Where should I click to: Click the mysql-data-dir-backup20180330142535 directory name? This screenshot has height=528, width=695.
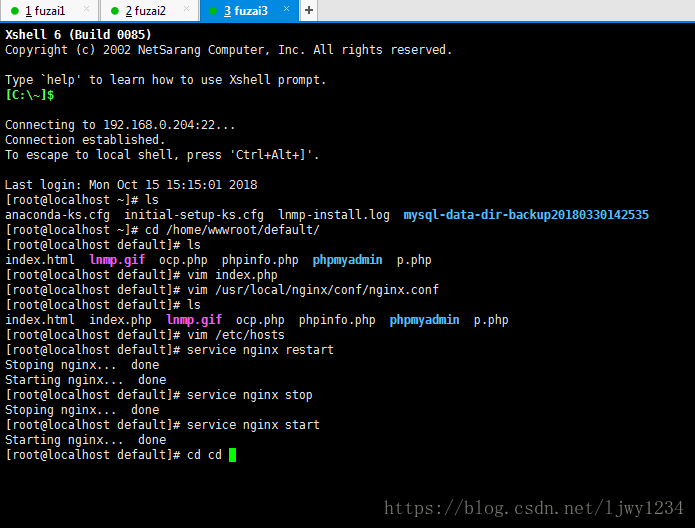tap(526, 215)
